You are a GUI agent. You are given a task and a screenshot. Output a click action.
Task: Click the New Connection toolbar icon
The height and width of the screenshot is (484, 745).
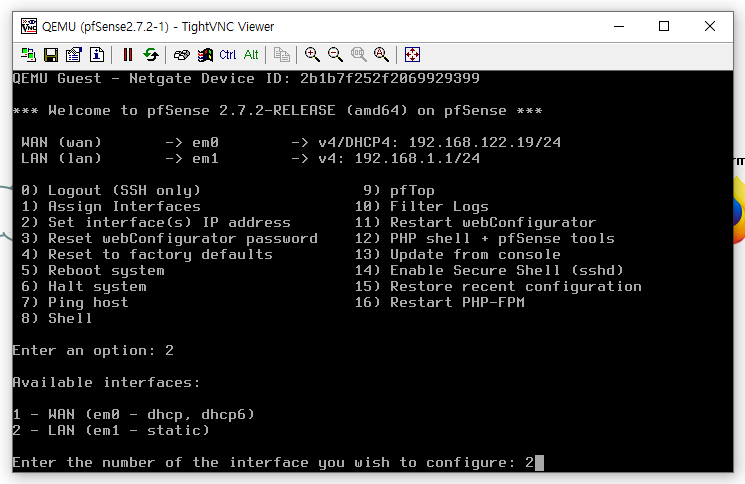pos(29,55)
